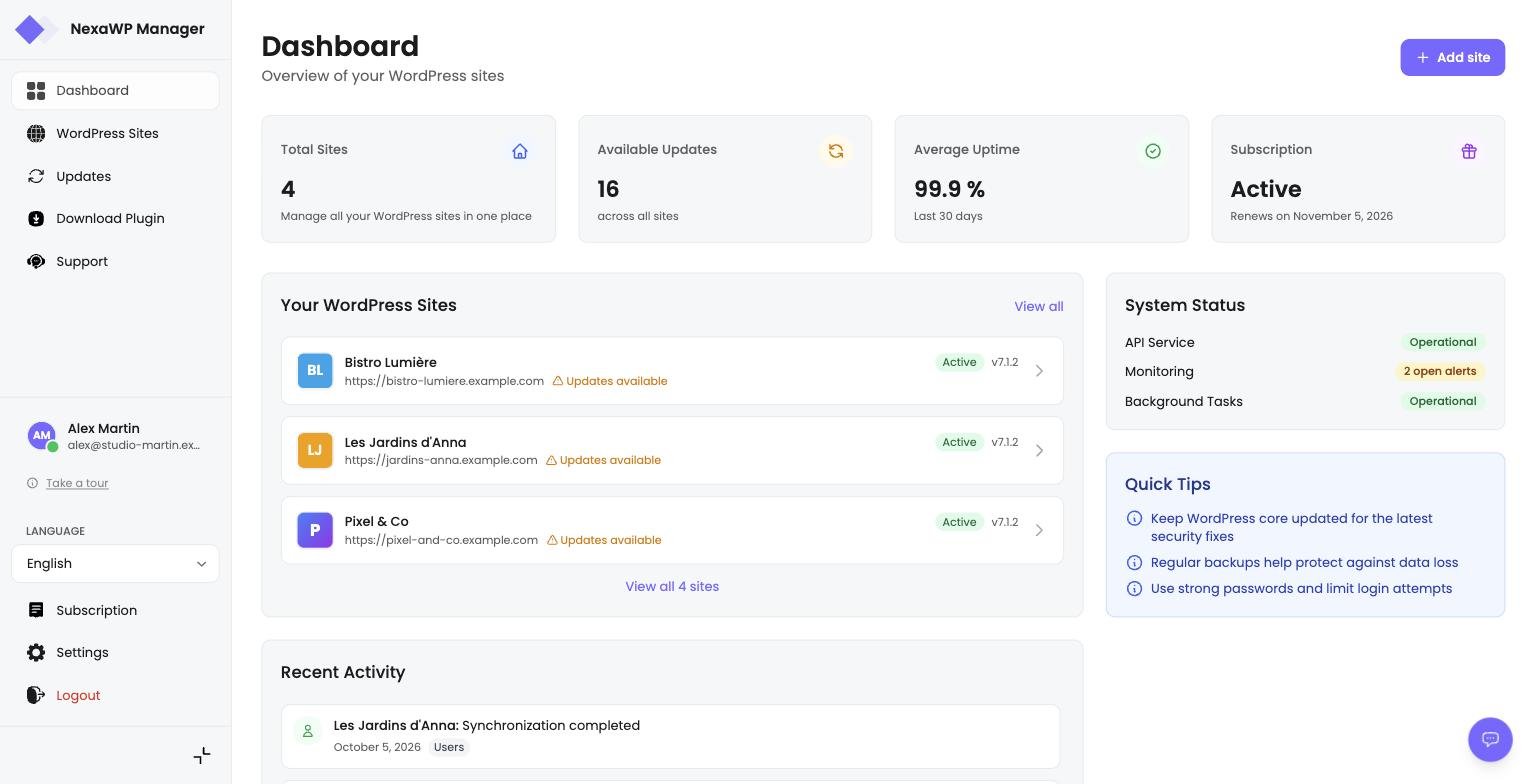Go to WordPress Sites menu item
The width and height of the screenshot is (1535, 784).
(x=116, y=134)
